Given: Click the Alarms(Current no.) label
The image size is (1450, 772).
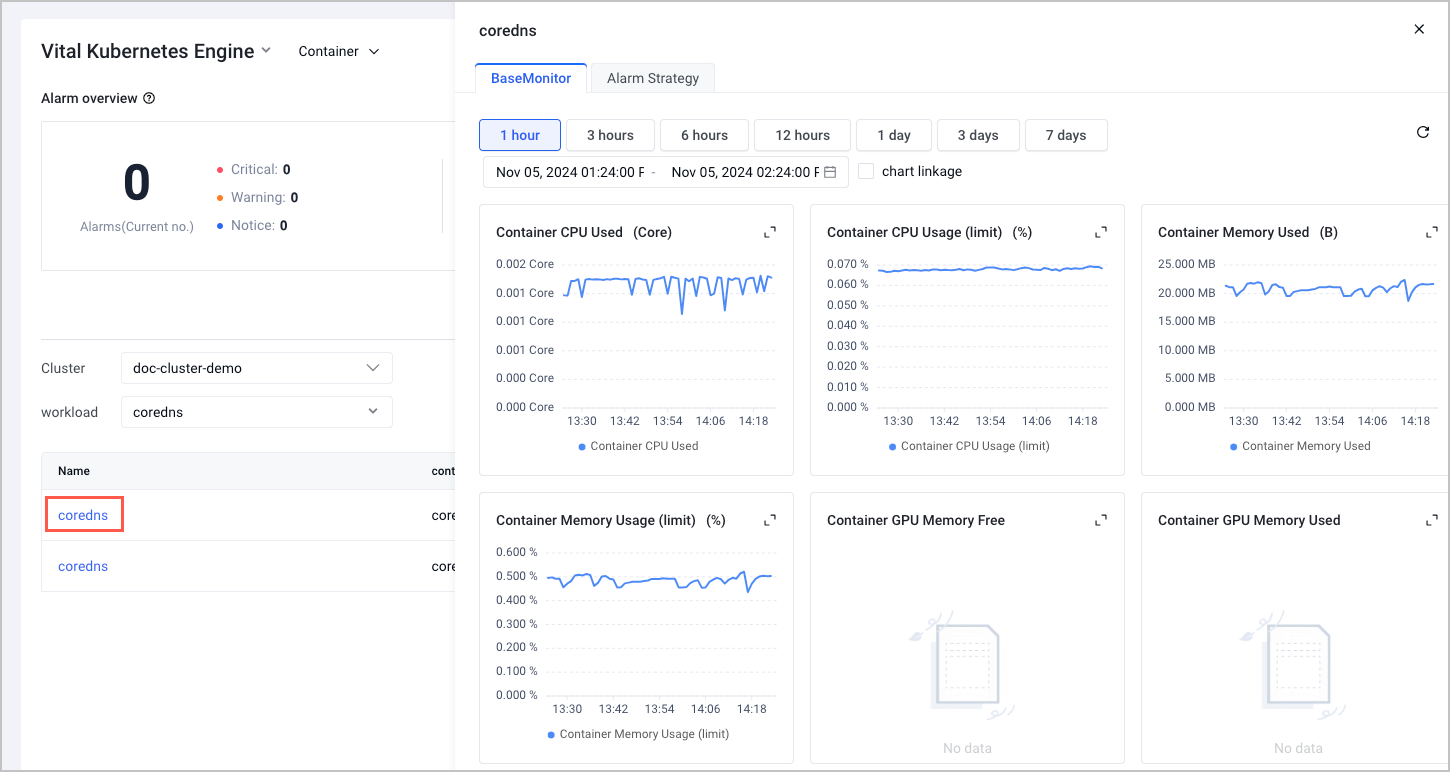Looking at the screenshot, I should [x=137, y=227].
